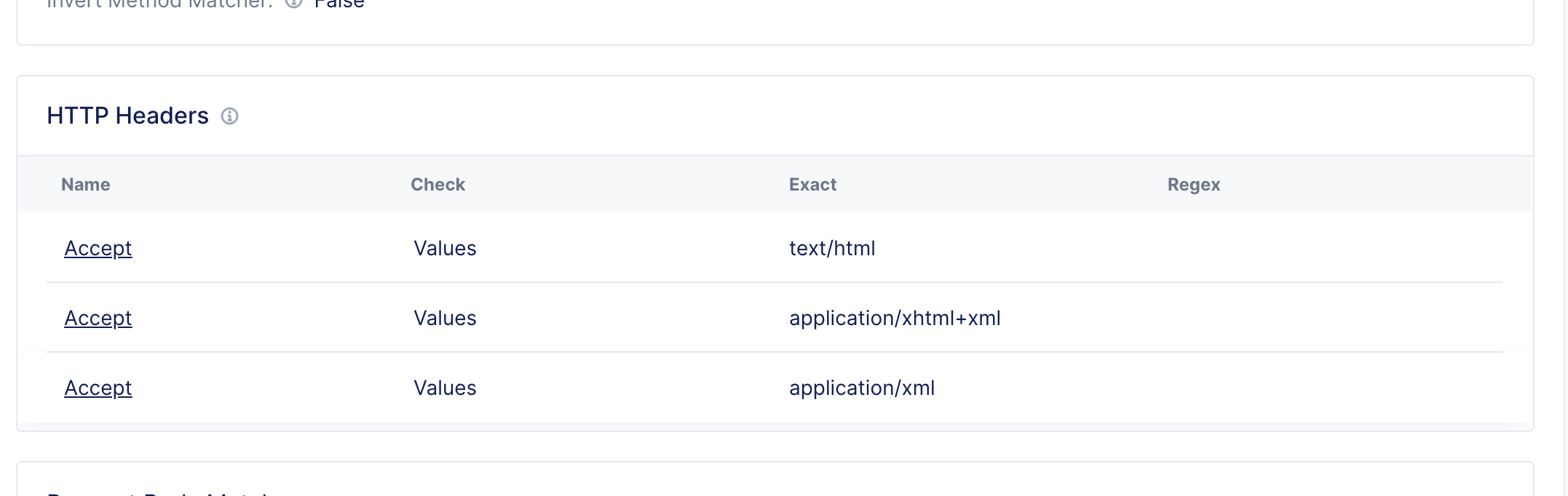Select the False value of Invert Method Matcher

coord(338,4)
